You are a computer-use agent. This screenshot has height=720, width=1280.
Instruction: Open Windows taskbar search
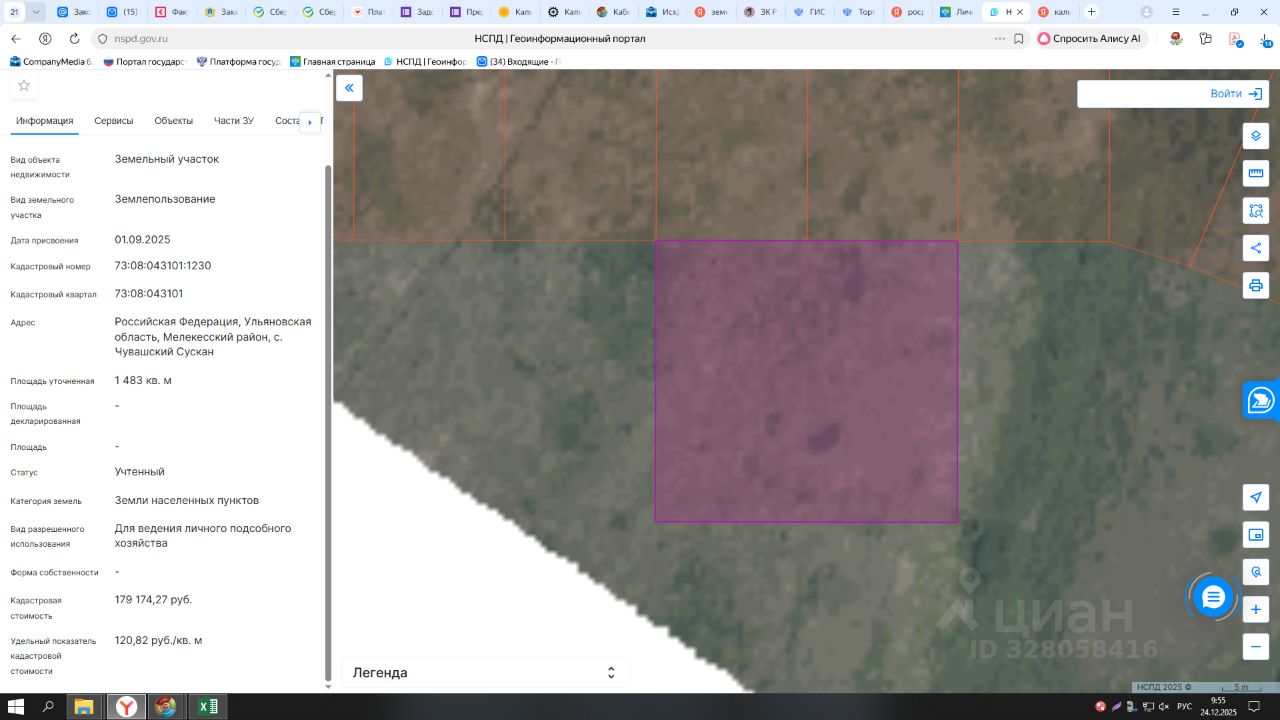click(48, 707)
